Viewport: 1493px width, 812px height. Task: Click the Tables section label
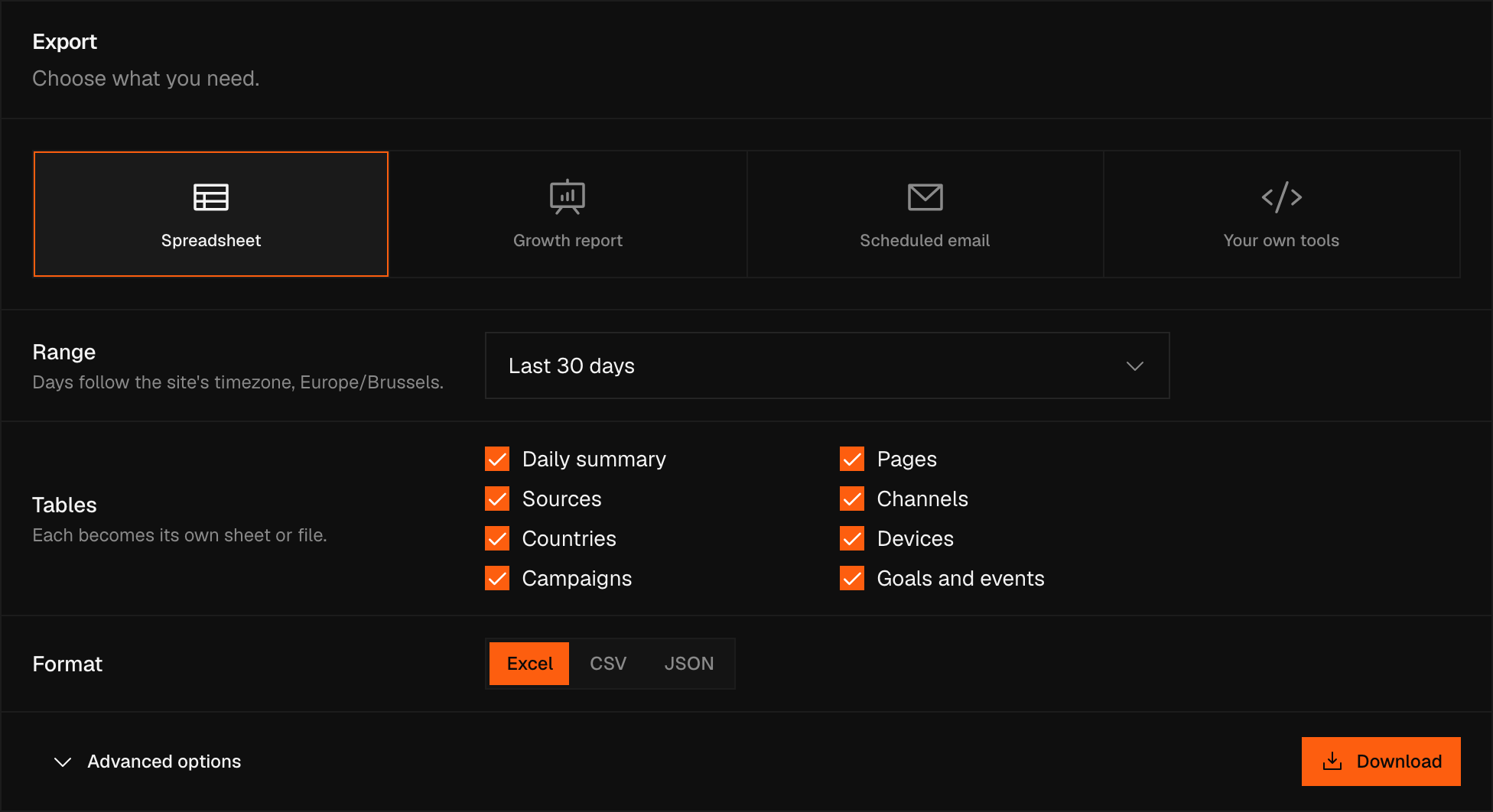pos(64,505)
